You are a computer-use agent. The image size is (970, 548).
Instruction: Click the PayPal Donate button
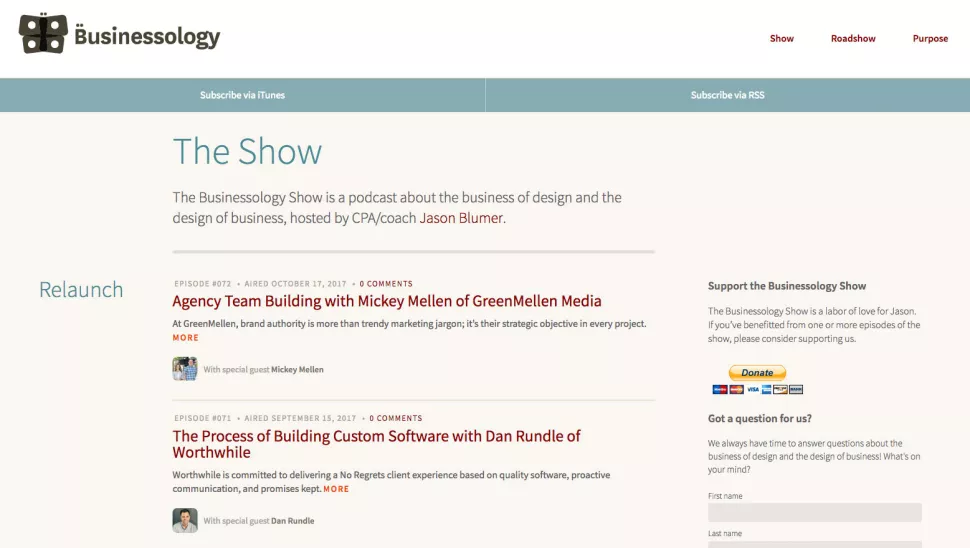757,372
